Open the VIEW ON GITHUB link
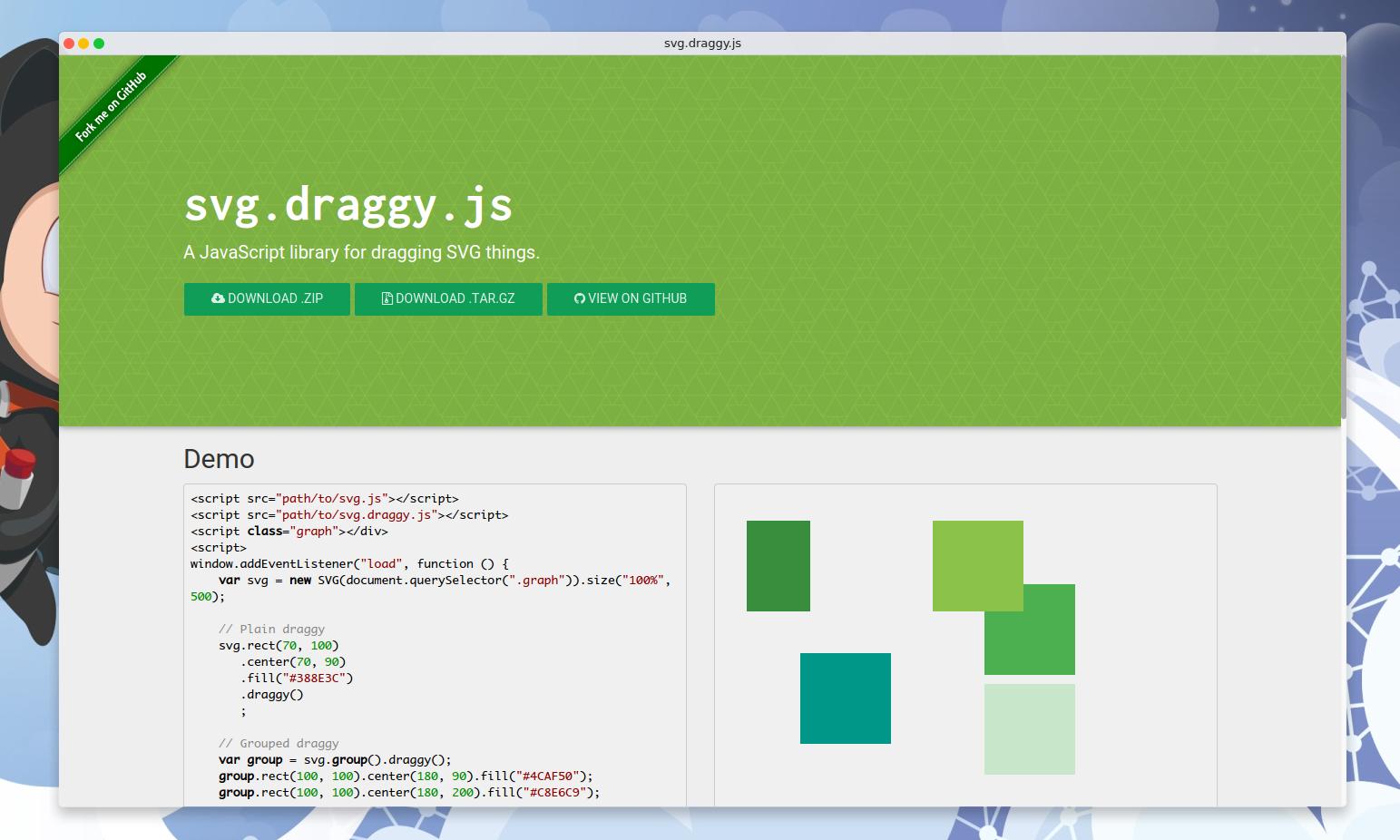The width and height of the screenshot is (1400, 840). pyautogui.click(x=631, y=298)
